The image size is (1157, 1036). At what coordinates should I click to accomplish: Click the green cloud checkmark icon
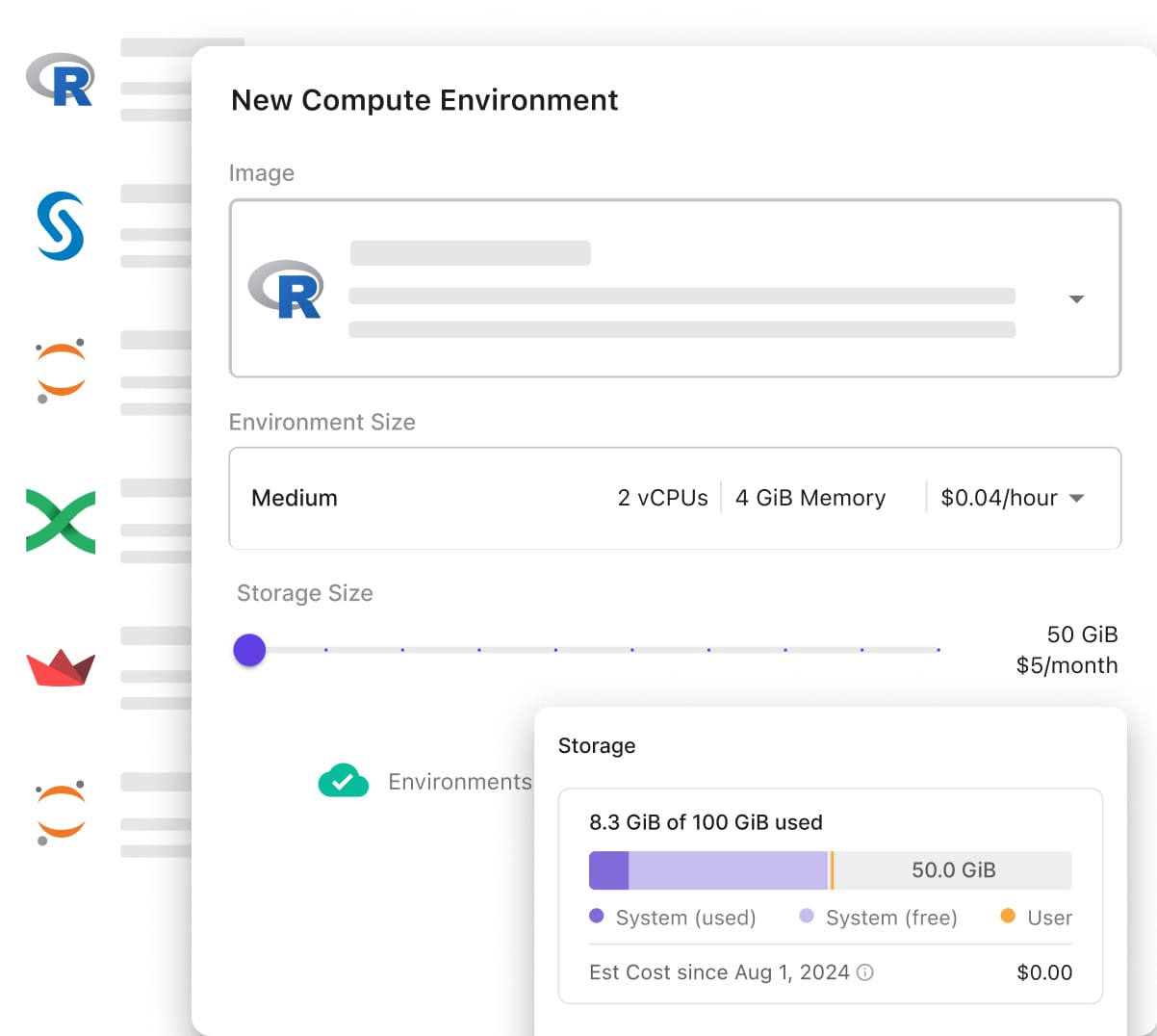pyautogui.click(x=344, y=781)
